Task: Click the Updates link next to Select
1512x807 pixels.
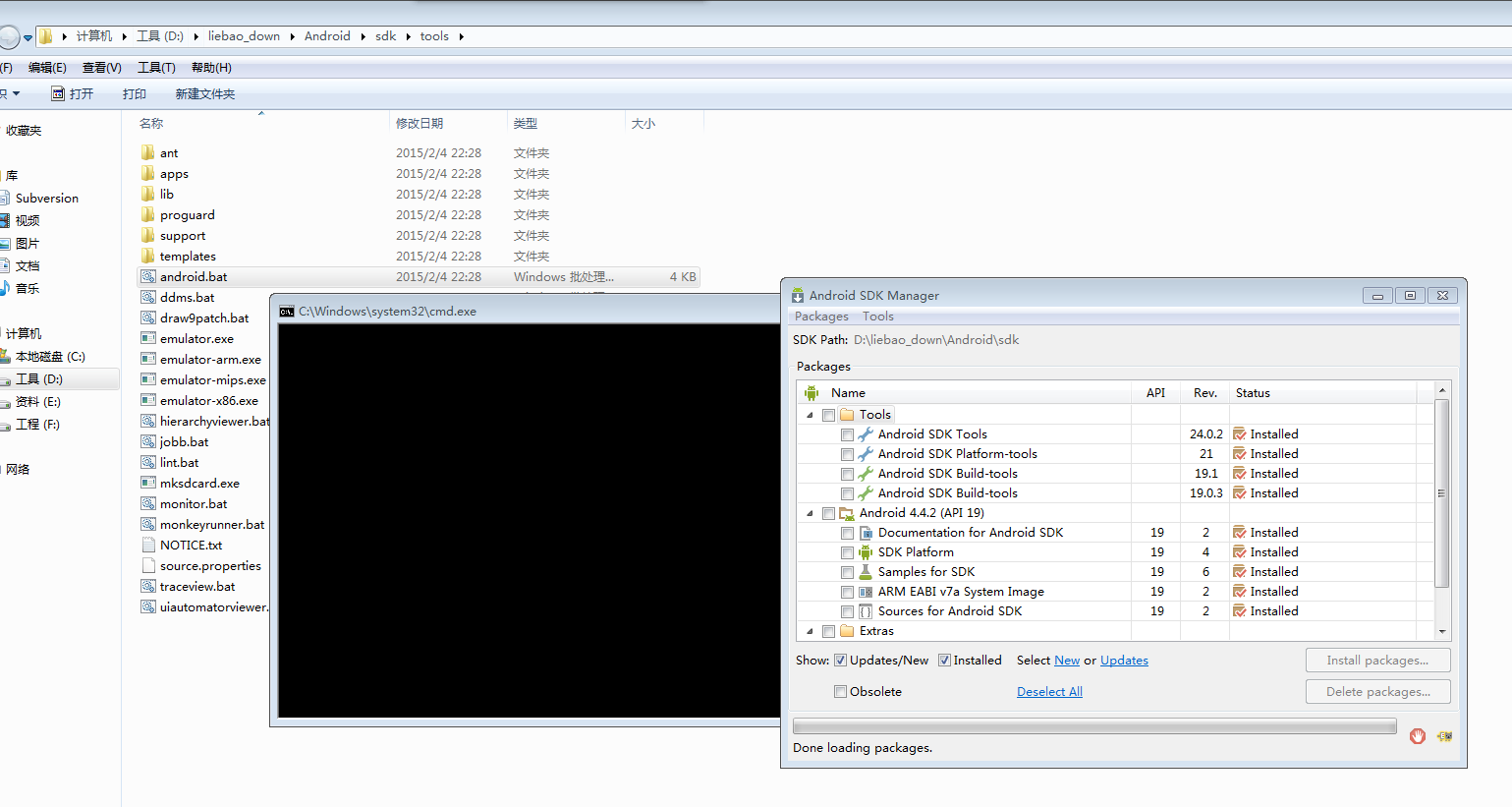Action: [1124, 661]
